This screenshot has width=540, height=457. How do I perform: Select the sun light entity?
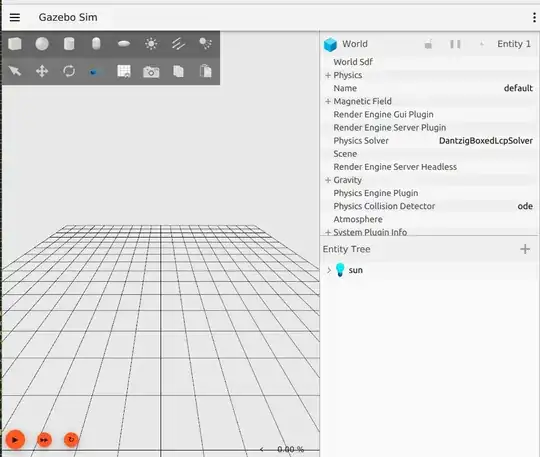(x=355, y=270)
